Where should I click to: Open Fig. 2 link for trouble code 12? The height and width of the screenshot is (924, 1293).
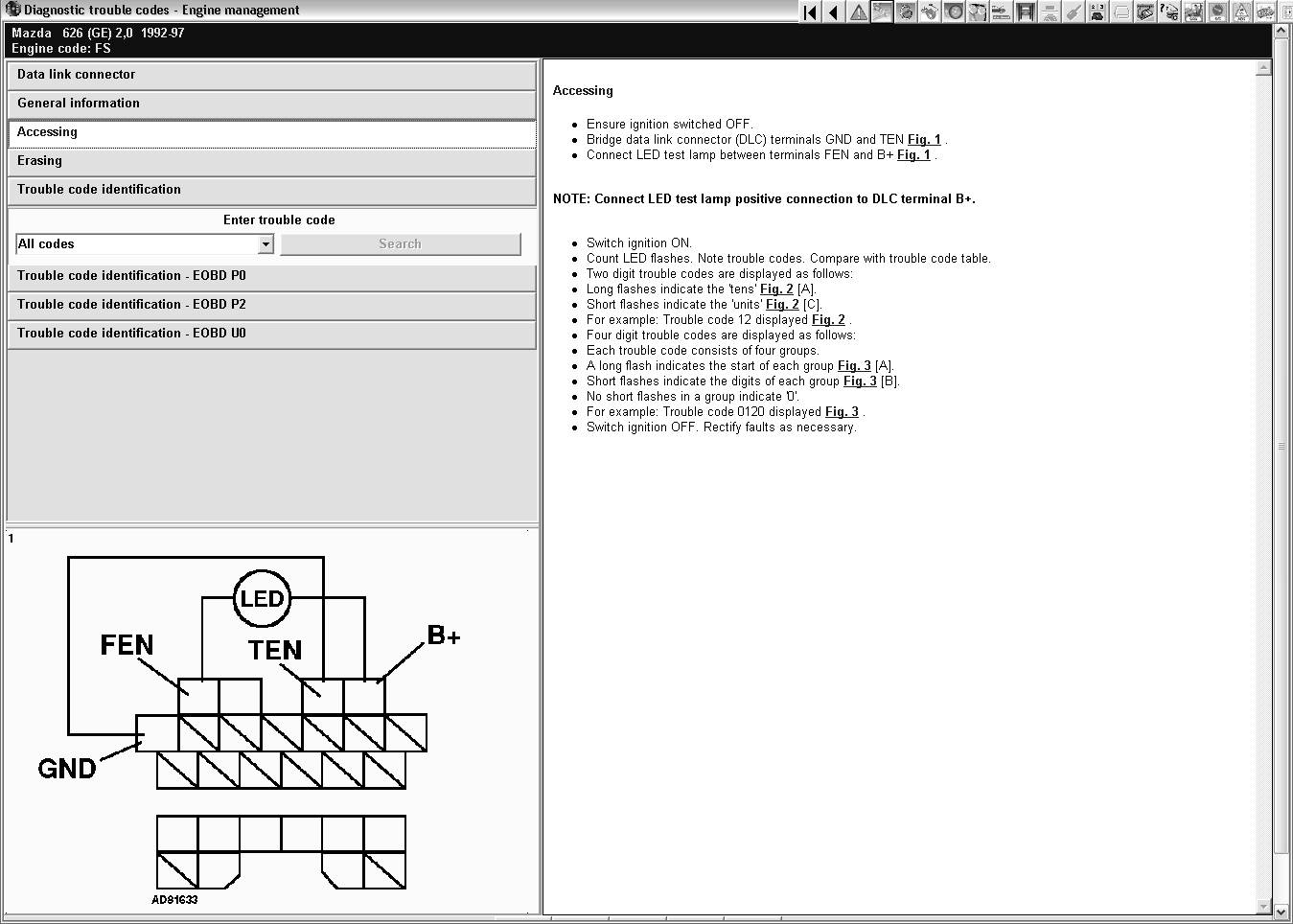click(x=828, y=319)
